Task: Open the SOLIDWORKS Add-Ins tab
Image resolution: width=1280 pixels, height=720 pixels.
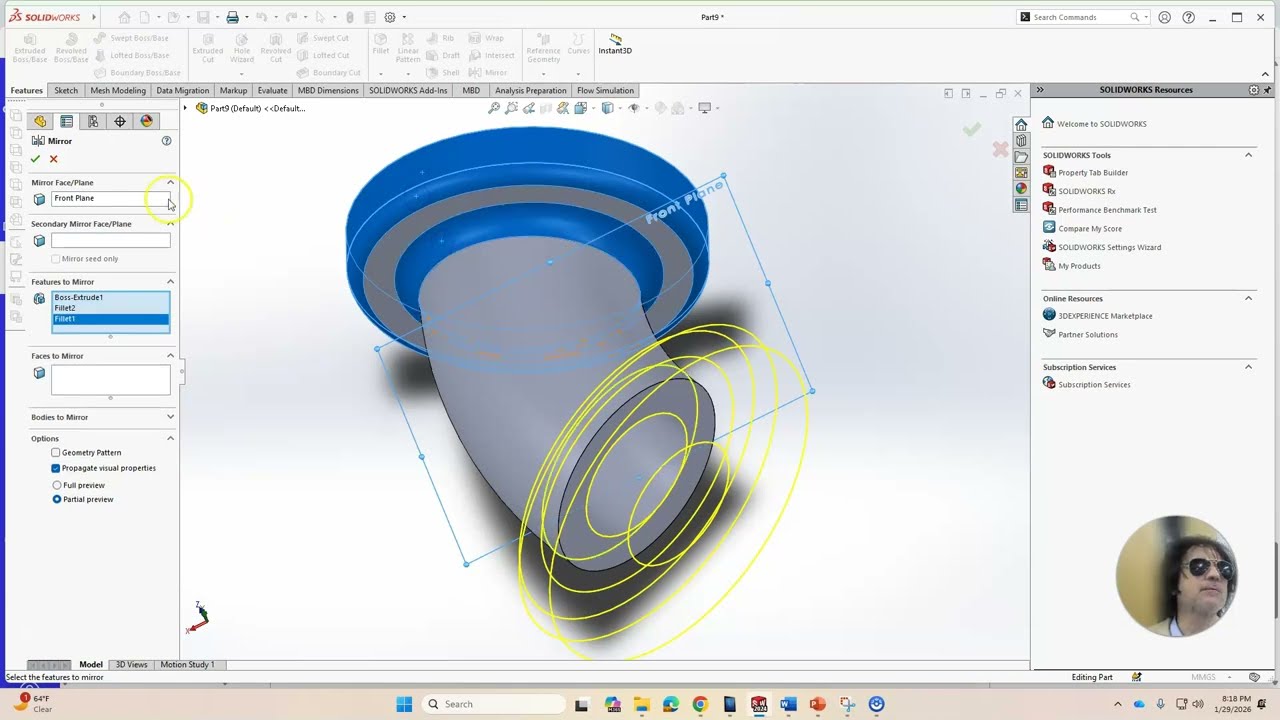Action: click(x=408, y=90)
